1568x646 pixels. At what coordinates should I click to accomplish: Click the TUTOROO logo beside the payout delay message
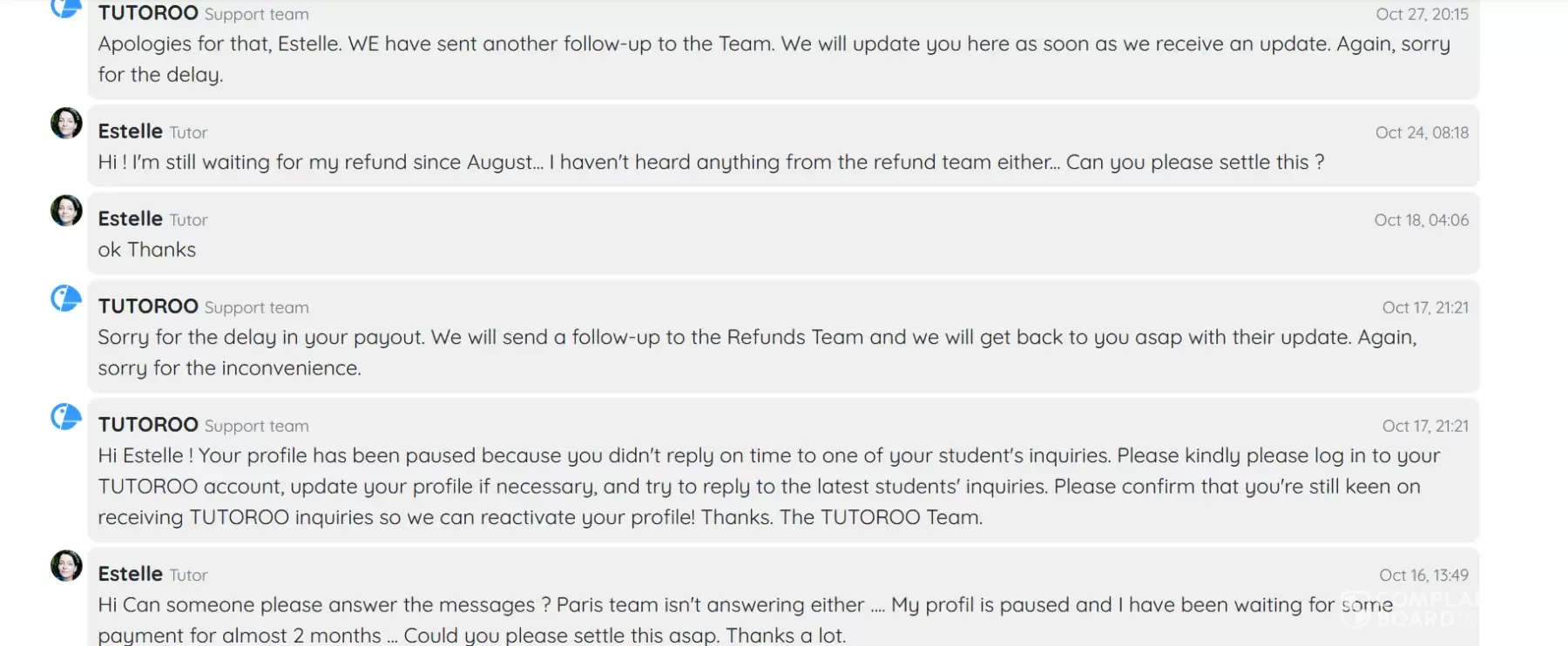pyautogui.click(x=66, y=299)
